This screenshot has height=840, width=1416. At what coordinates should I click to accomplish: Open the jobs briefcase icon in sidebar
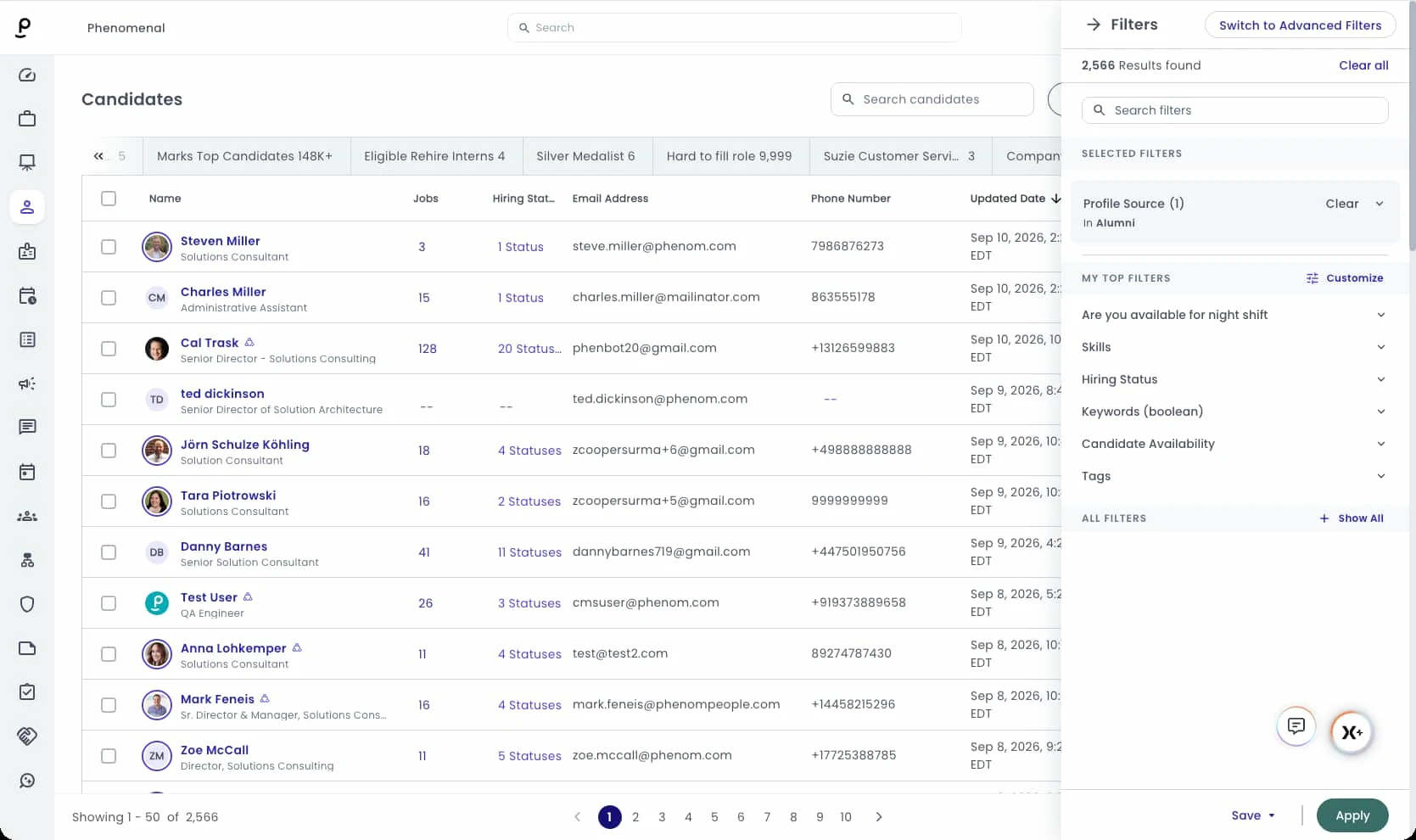(x=27, y=119)
